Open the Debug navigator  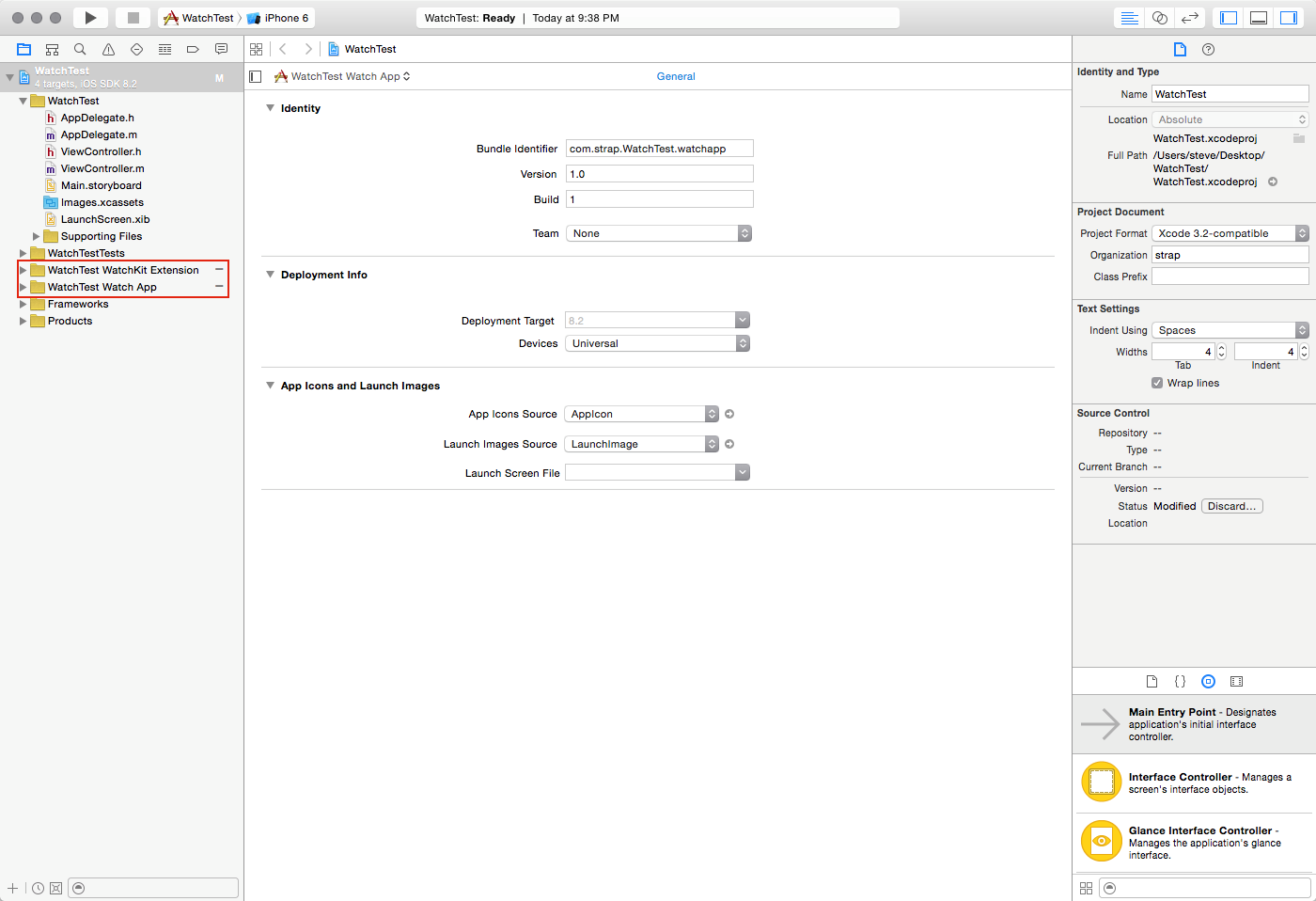point(164,49)
